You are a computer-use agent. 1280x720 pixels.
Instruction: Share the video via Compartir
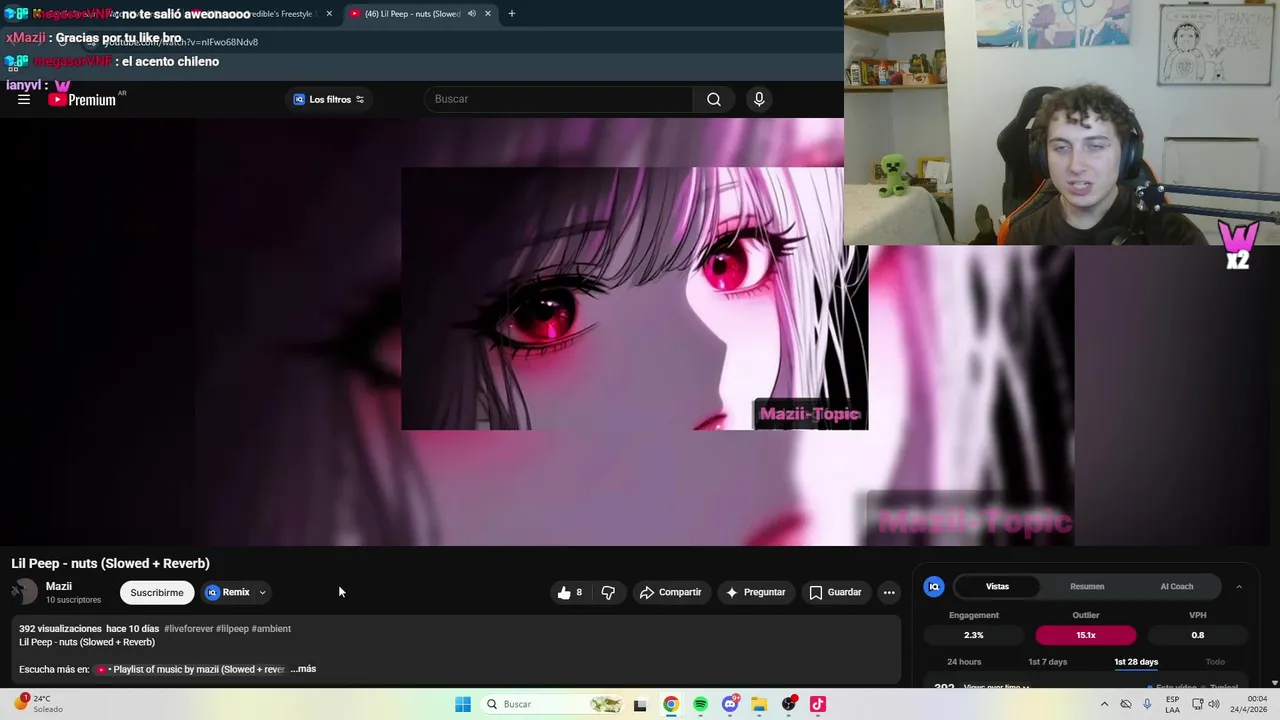point(670,592)
